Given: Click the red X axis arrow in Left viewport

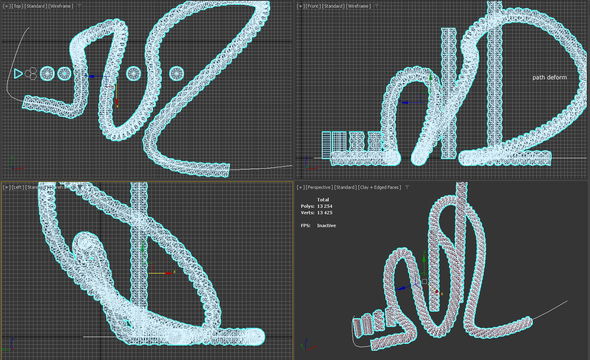Looking at the screenshot, I should pos(169,273).
